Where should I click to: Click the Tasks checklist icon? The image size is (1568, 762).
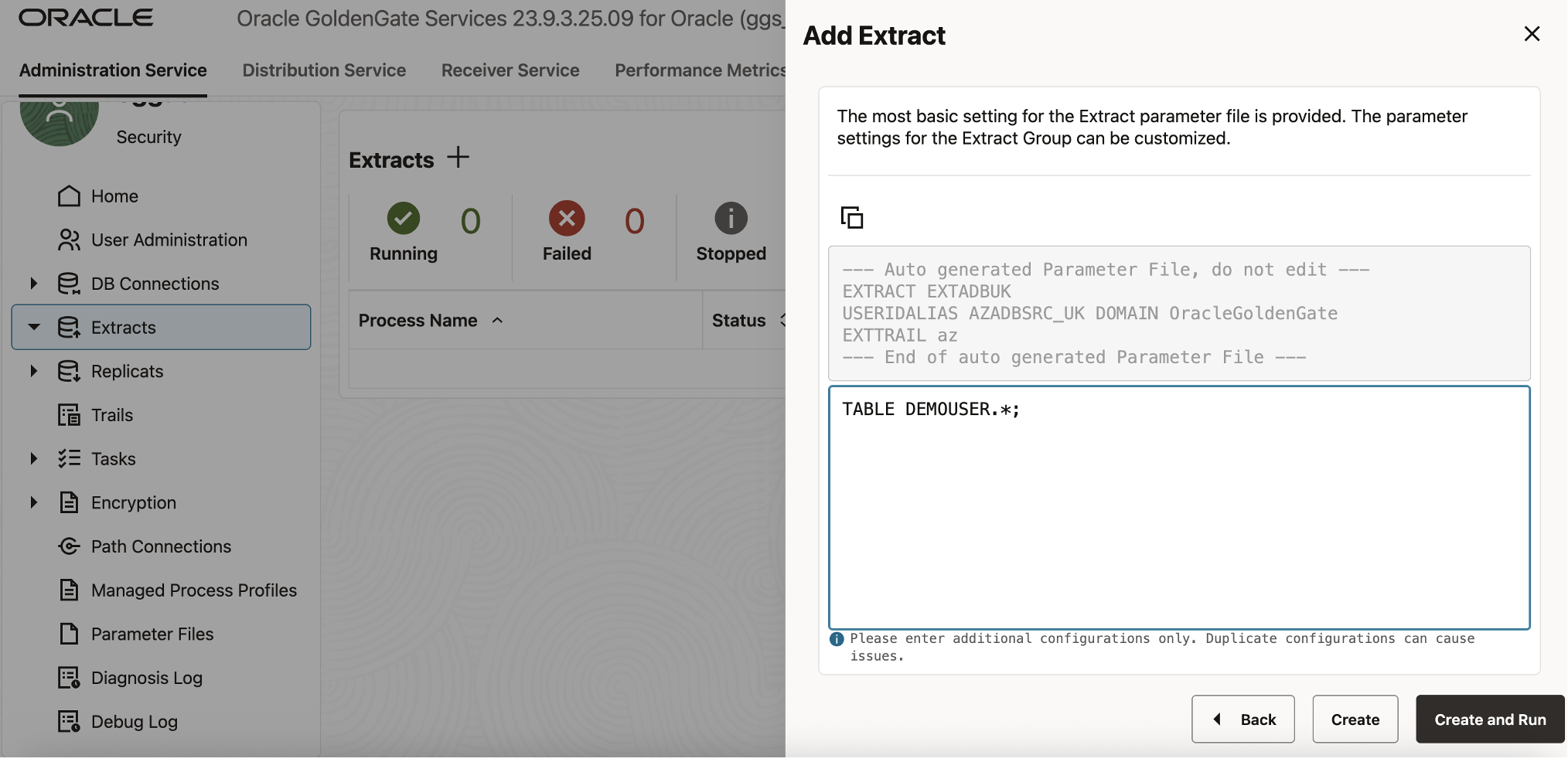tap(69, 459)
